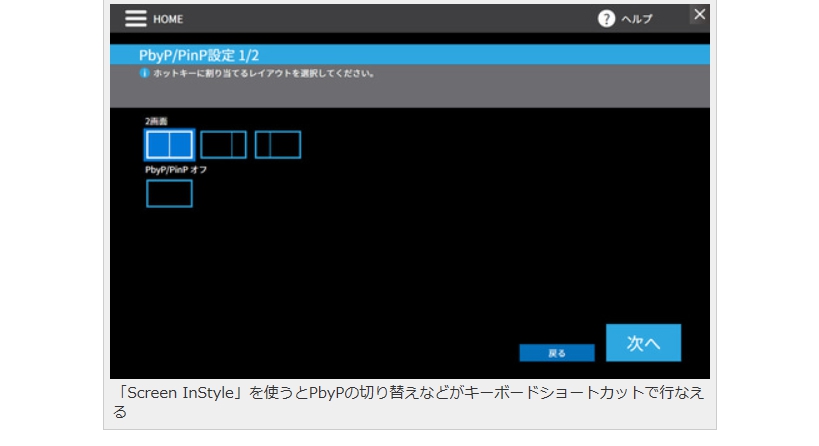Close the window with X button
This screenshot has width=819, height=446.
coord(699,14)
